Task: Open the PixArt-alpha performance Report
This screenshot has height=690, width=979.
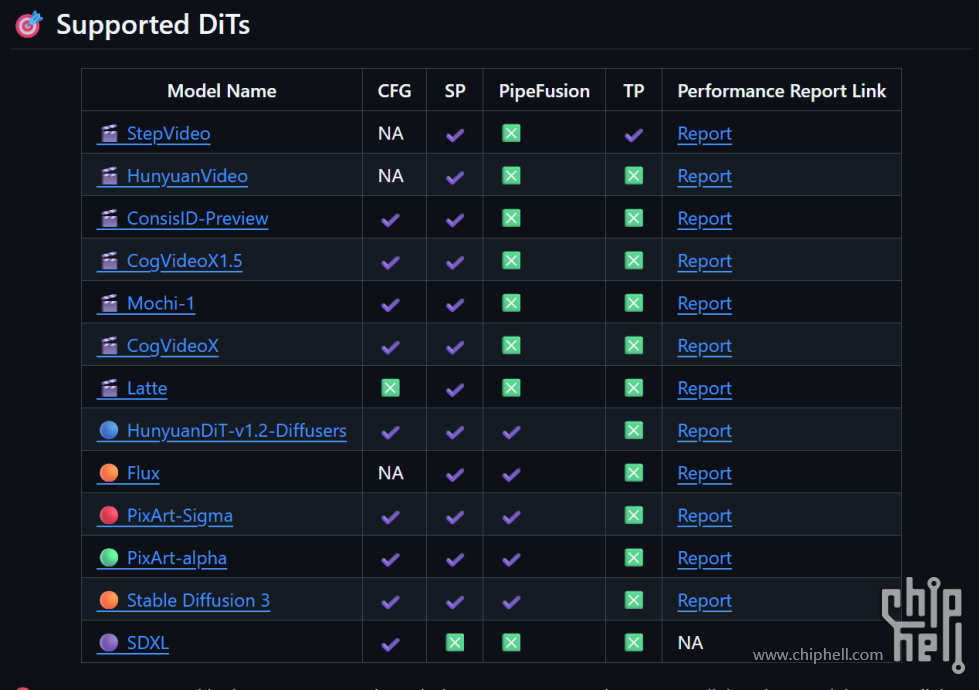Action: pyautogui.click(x=704, y=558)
